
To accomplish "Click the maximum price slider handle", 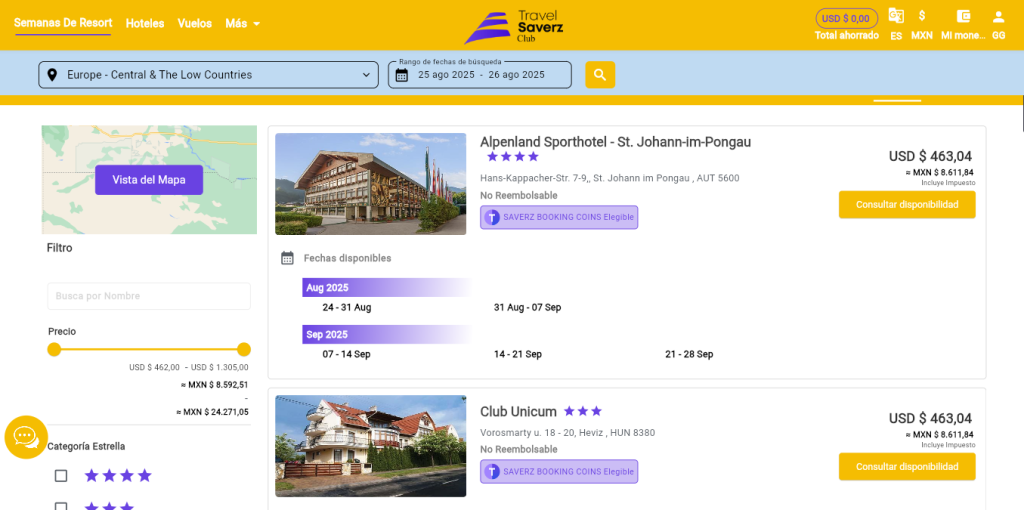I will (x=244, y=350).
